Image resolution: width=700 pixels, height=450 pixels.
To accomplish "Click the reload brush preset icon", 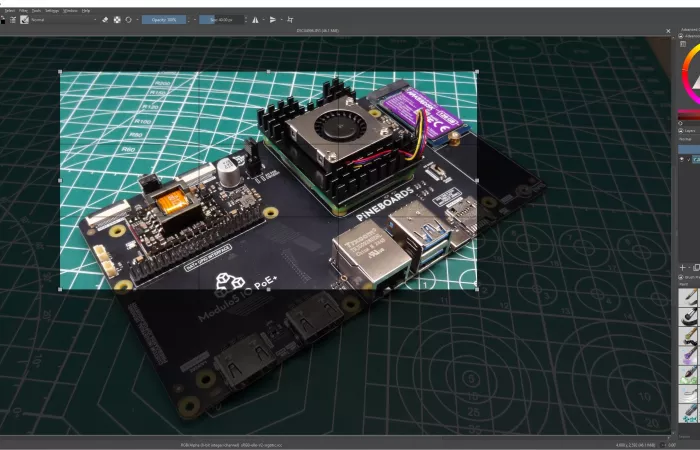I will [x=129, y=19].
